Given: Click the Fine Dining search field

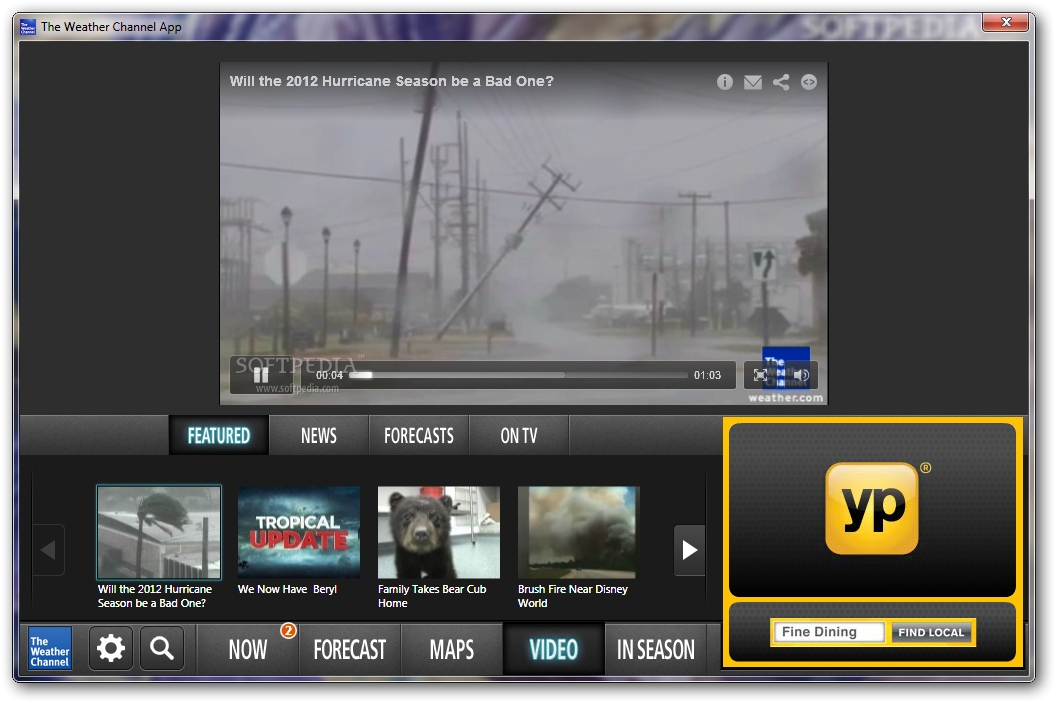Looking at the screenshot, I should click(829, 632).
